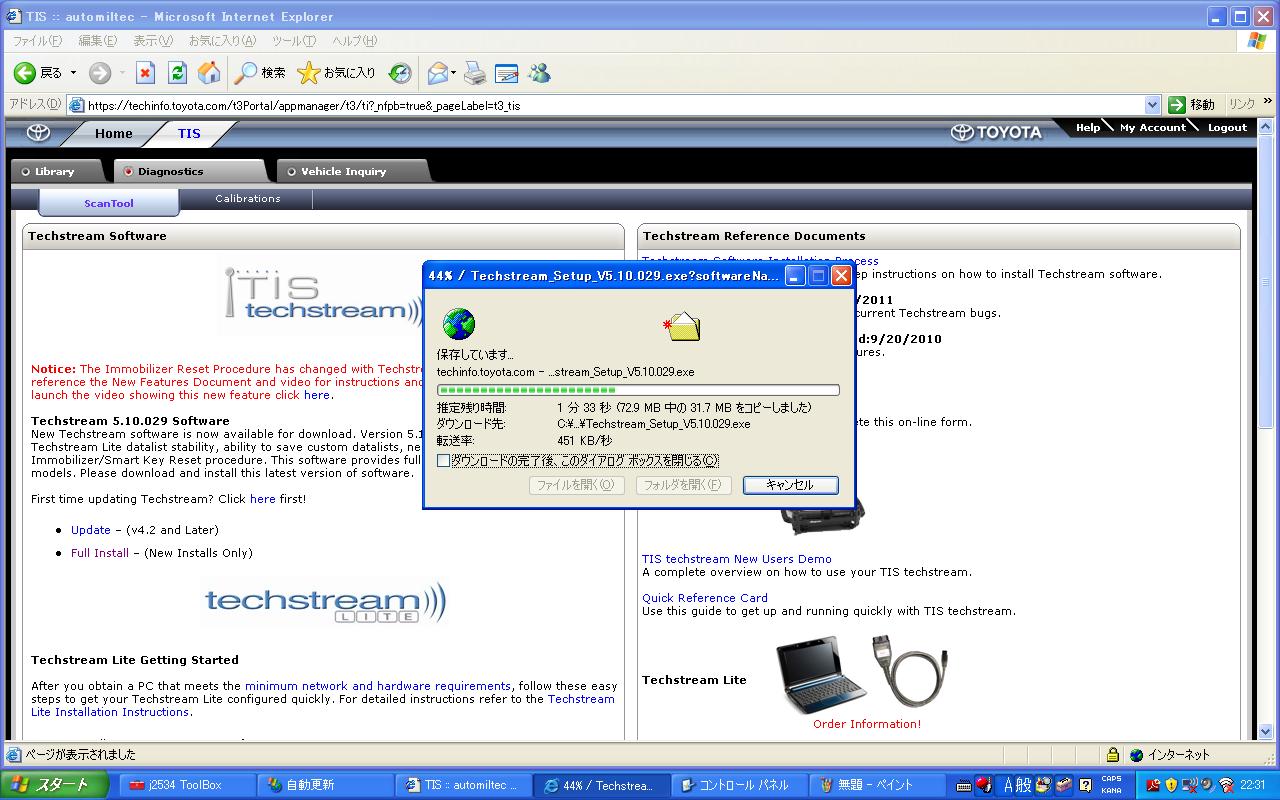Click the Mail envelope toolbar icon

(437, 73)
